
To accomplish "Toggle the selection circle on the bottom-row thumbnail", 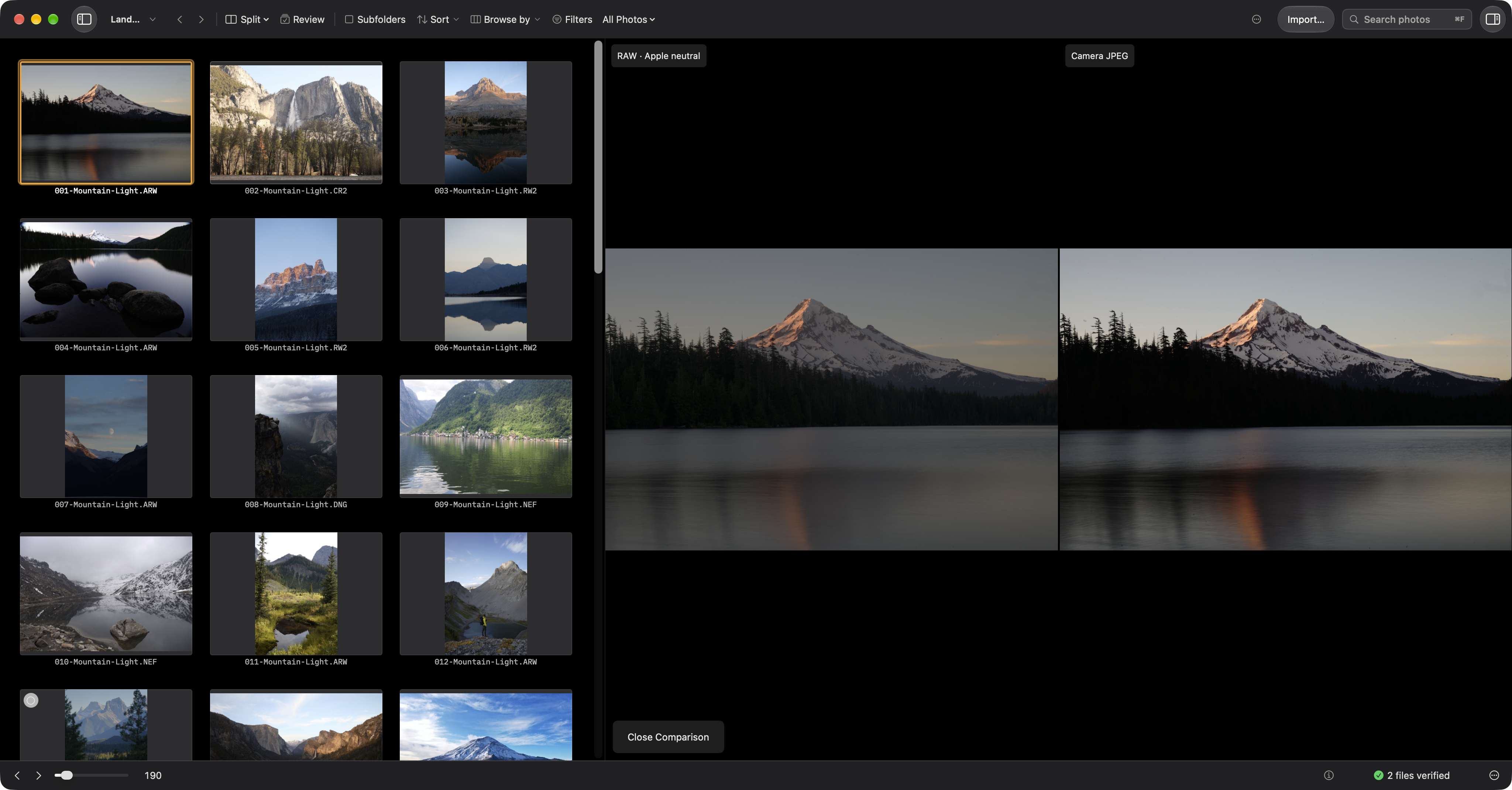I will pos(31,700).
